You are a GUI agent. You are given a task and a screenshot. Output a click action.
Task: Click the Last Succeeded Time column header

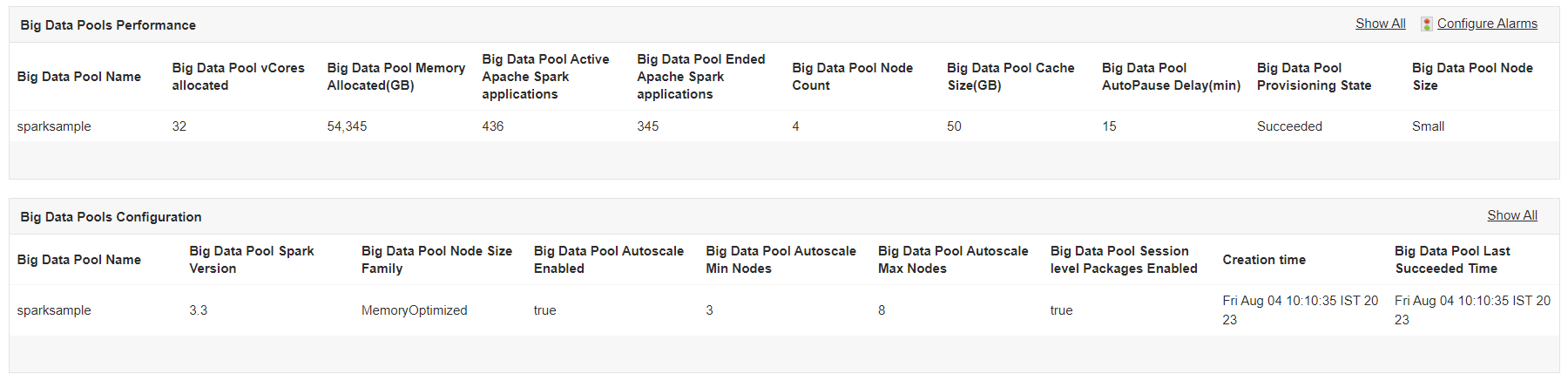[1452, 260]
